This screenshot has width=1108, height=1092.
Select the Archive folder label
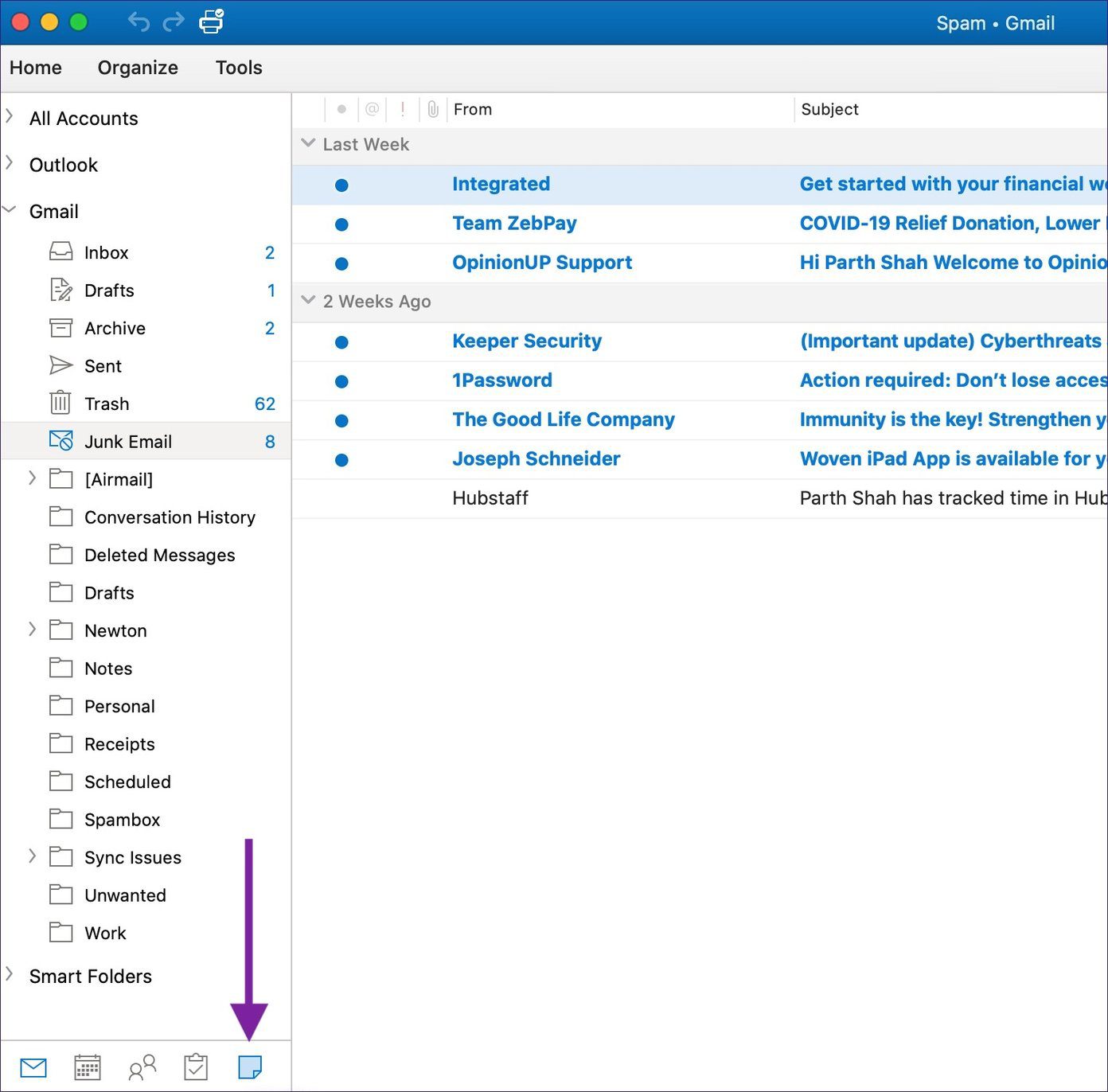click(x=115, y=328)
